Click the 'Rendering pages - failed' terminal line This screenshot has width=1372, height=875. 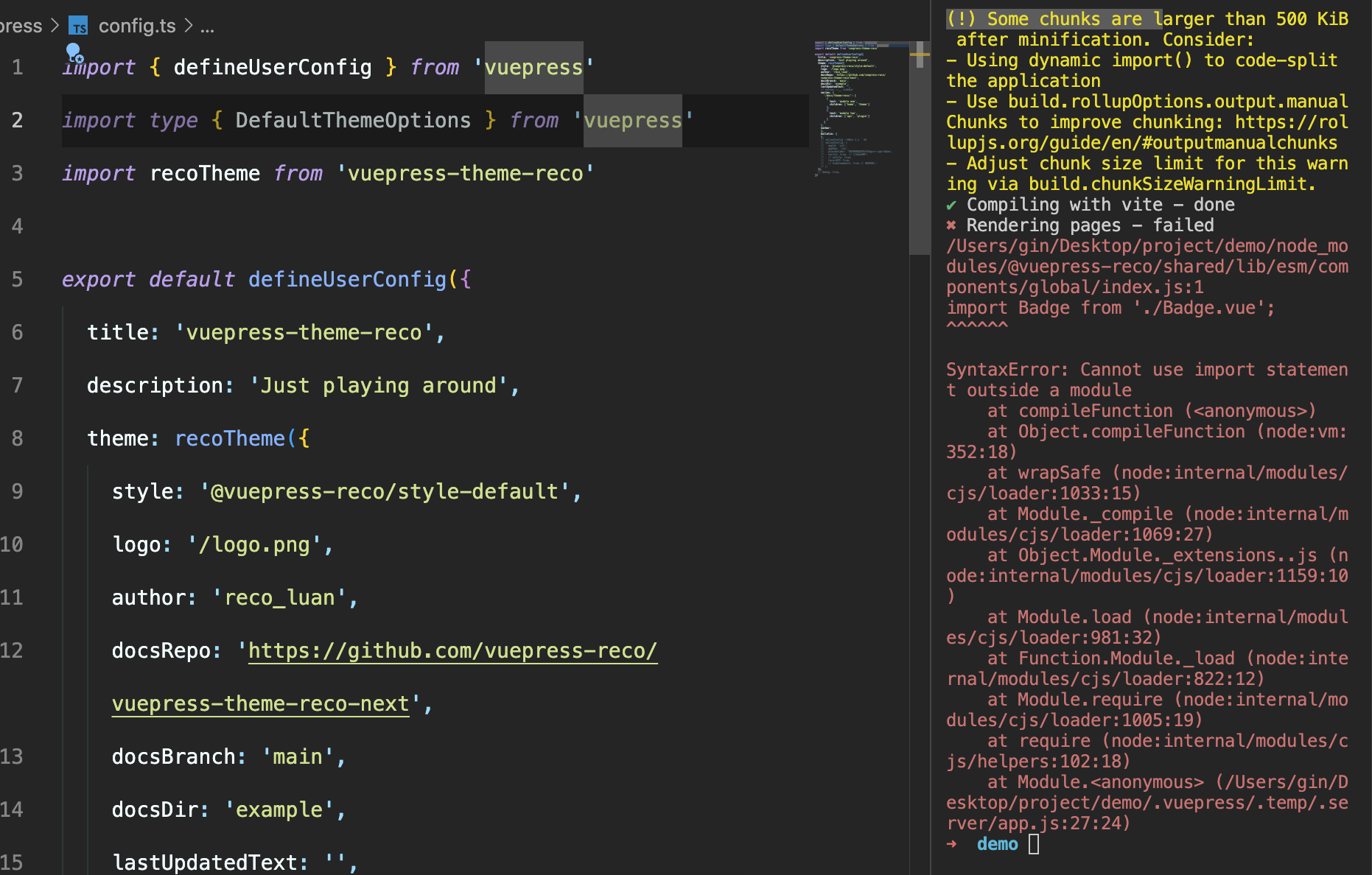(1080, 225)
